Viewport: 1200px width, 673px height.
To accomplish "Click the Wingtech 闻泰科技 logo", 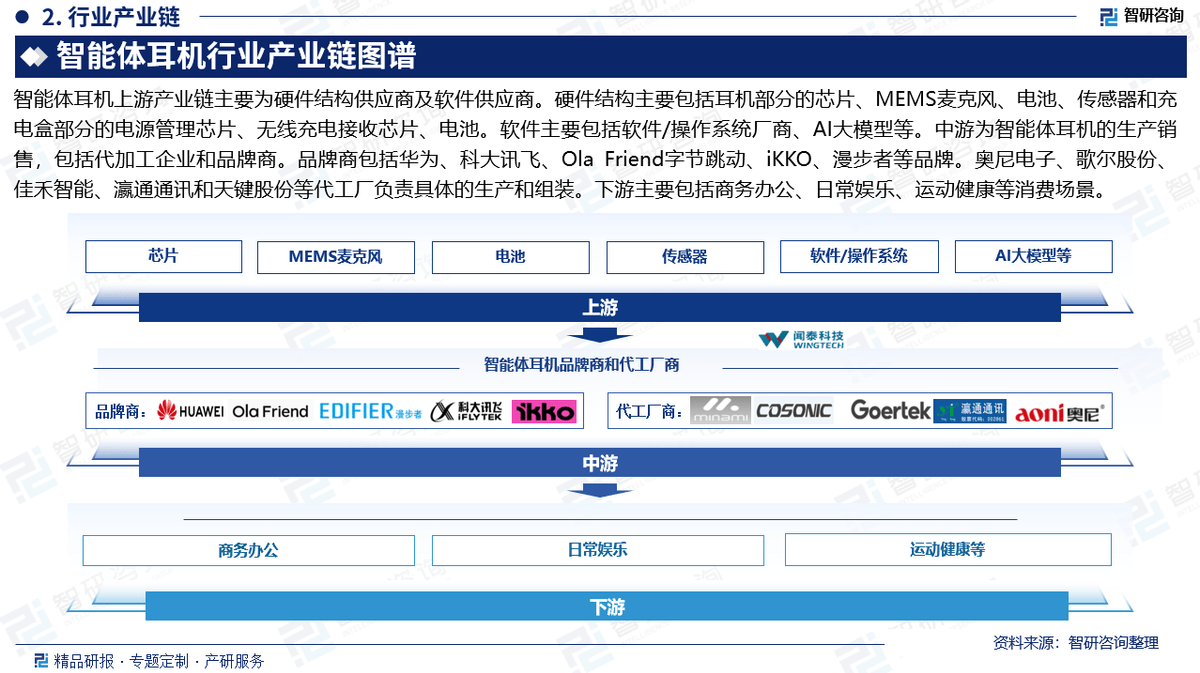I will (801, 339).
